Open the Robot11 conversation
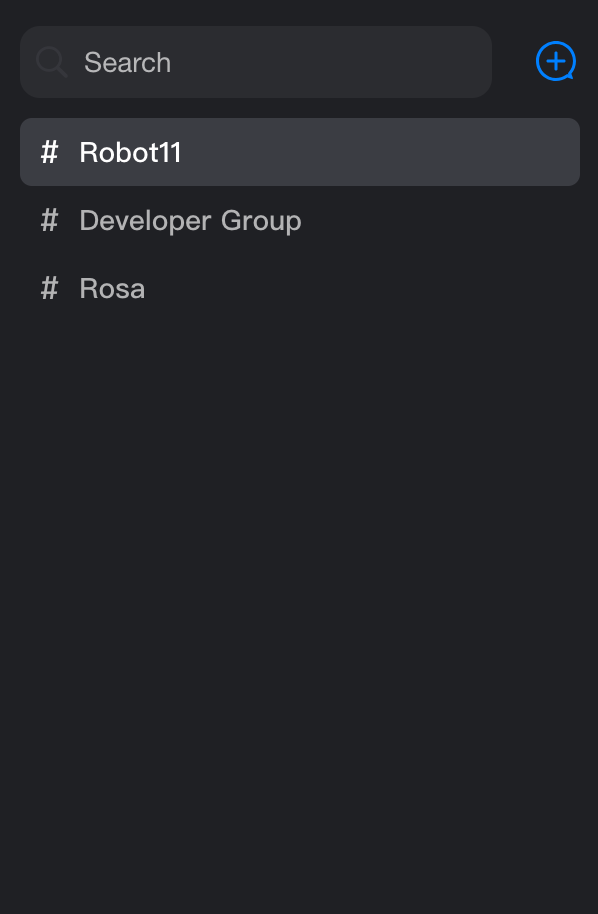The width and height of the screenshot is (598, 914). click(300, 152)
